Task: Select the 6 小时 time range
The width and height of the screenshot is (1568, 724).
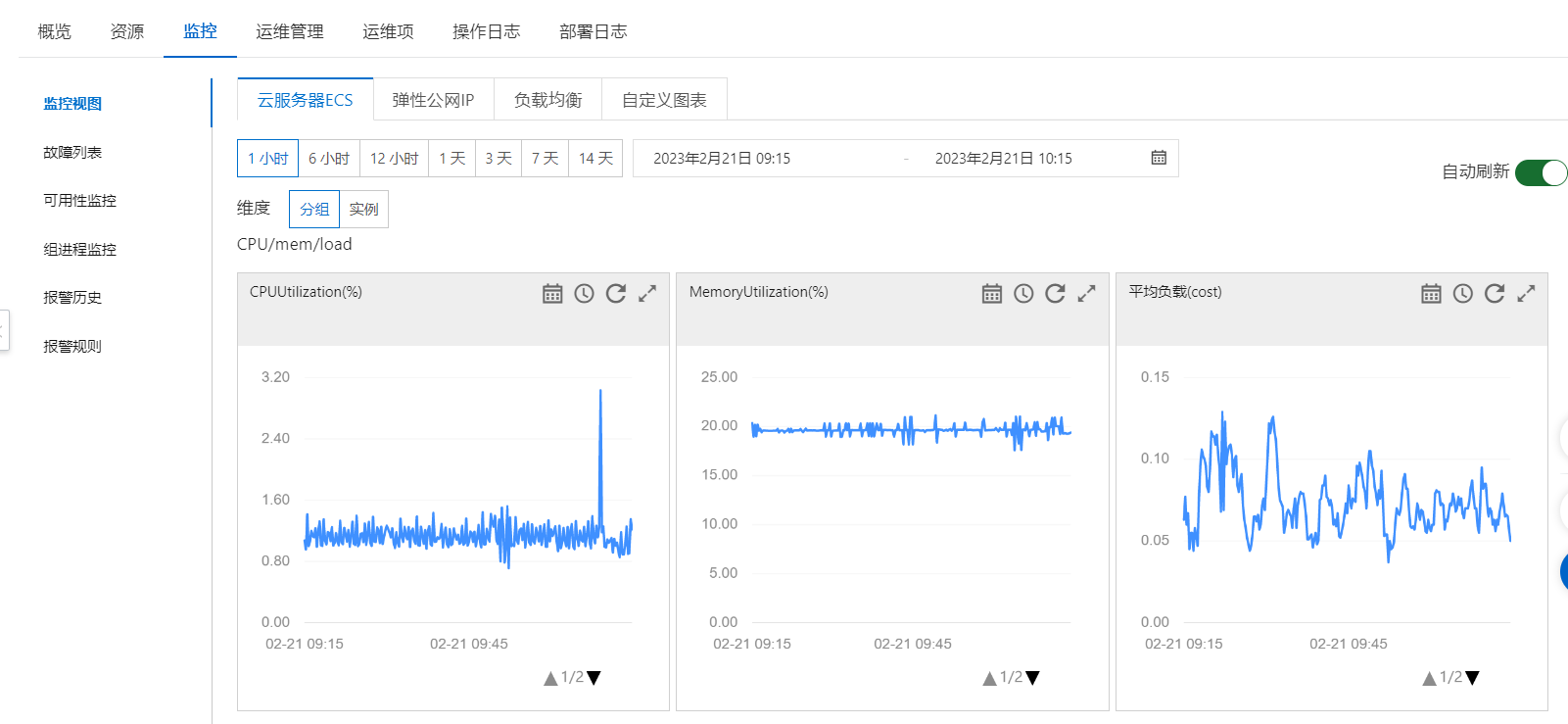Action: tap(329, 158)
